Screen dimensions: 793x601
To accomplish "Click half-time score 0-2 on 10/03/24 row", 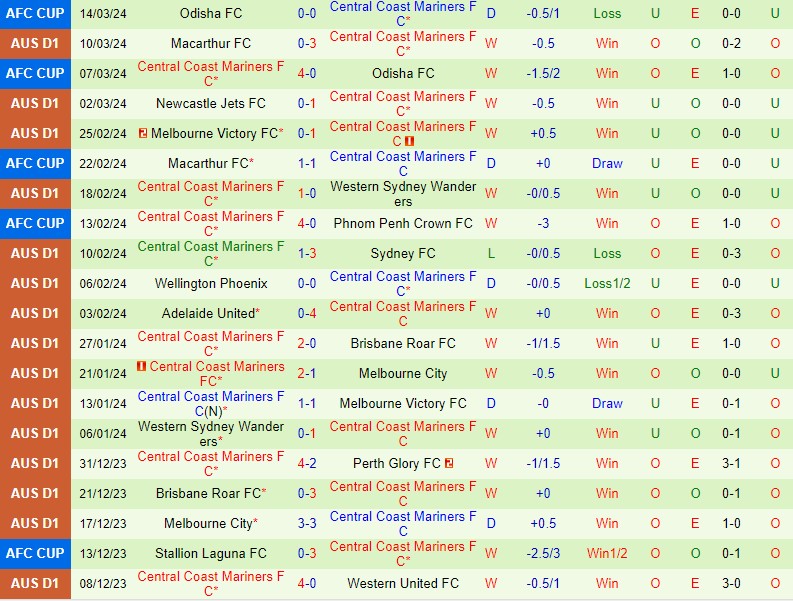I will [x=731, y=44].
